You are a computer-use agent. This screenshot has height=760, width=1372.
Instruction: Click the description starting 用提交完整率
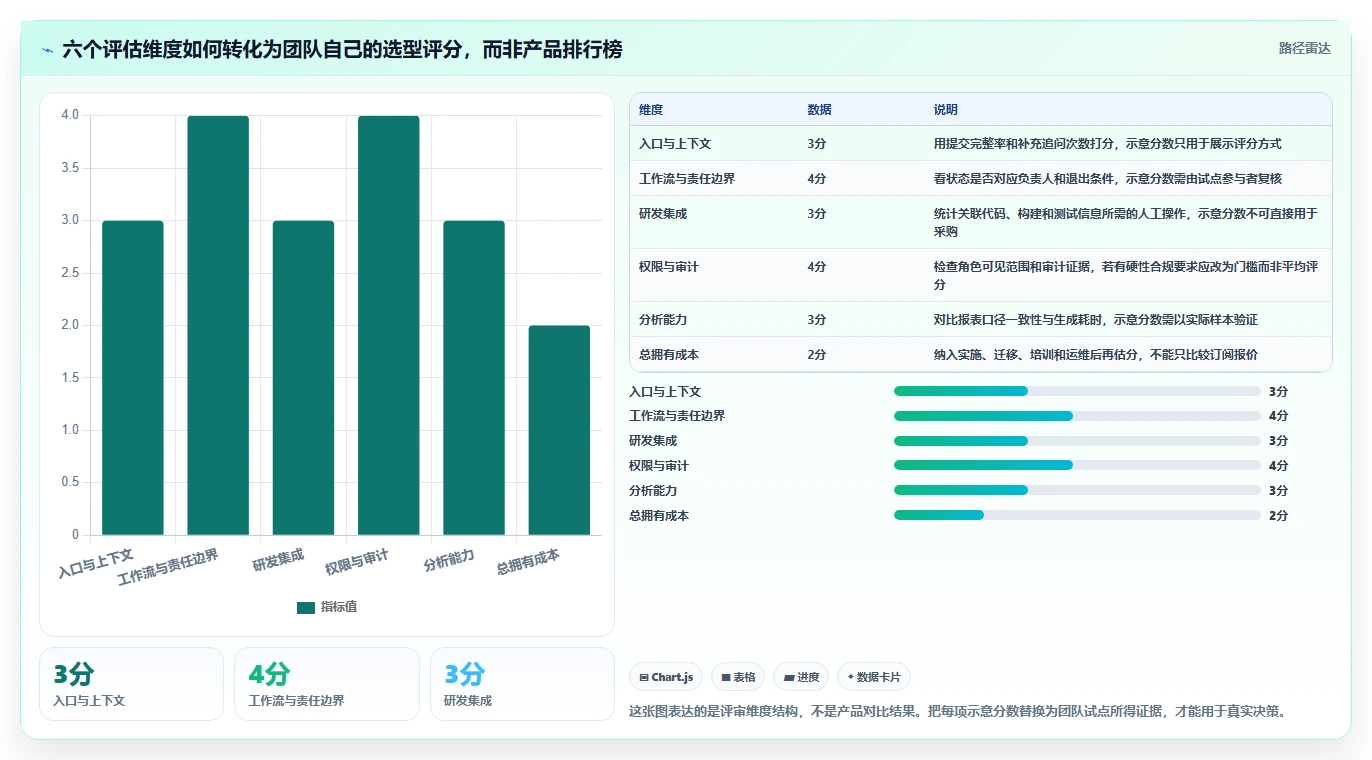(x=1108, y=144)
